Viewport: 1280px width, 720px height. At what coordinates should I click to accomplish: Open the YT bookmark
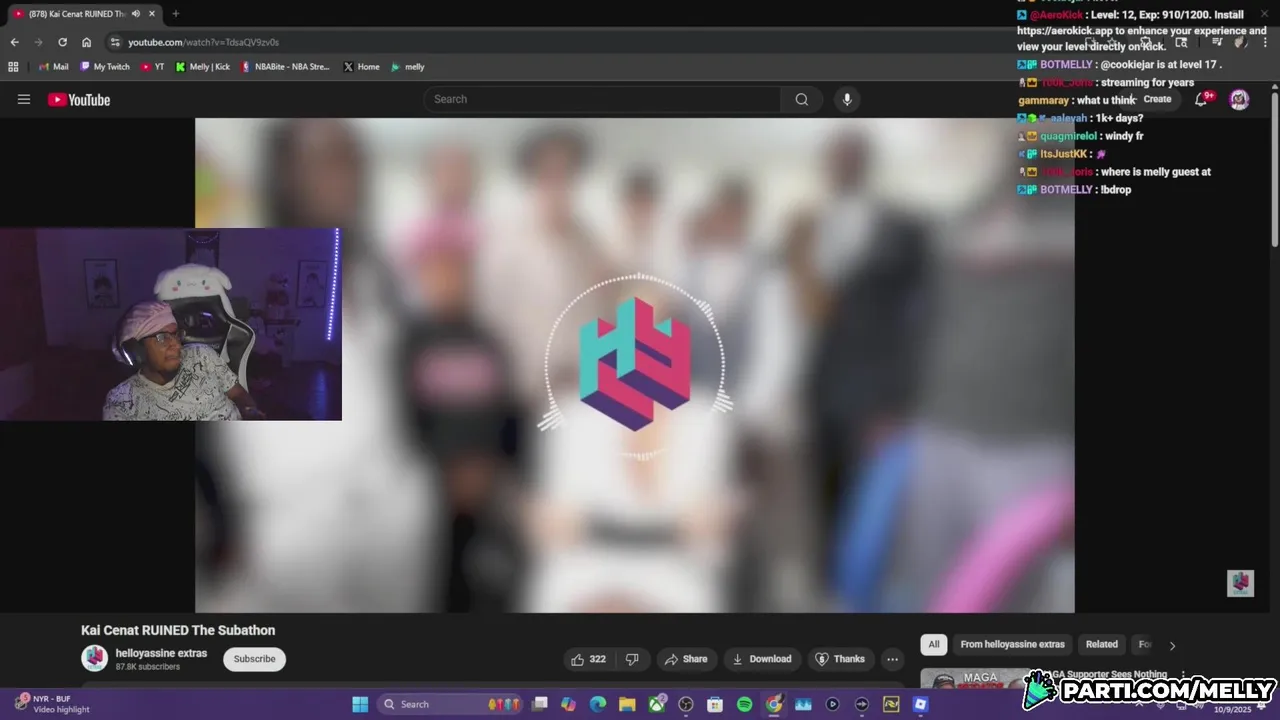(x=152, y=67)
